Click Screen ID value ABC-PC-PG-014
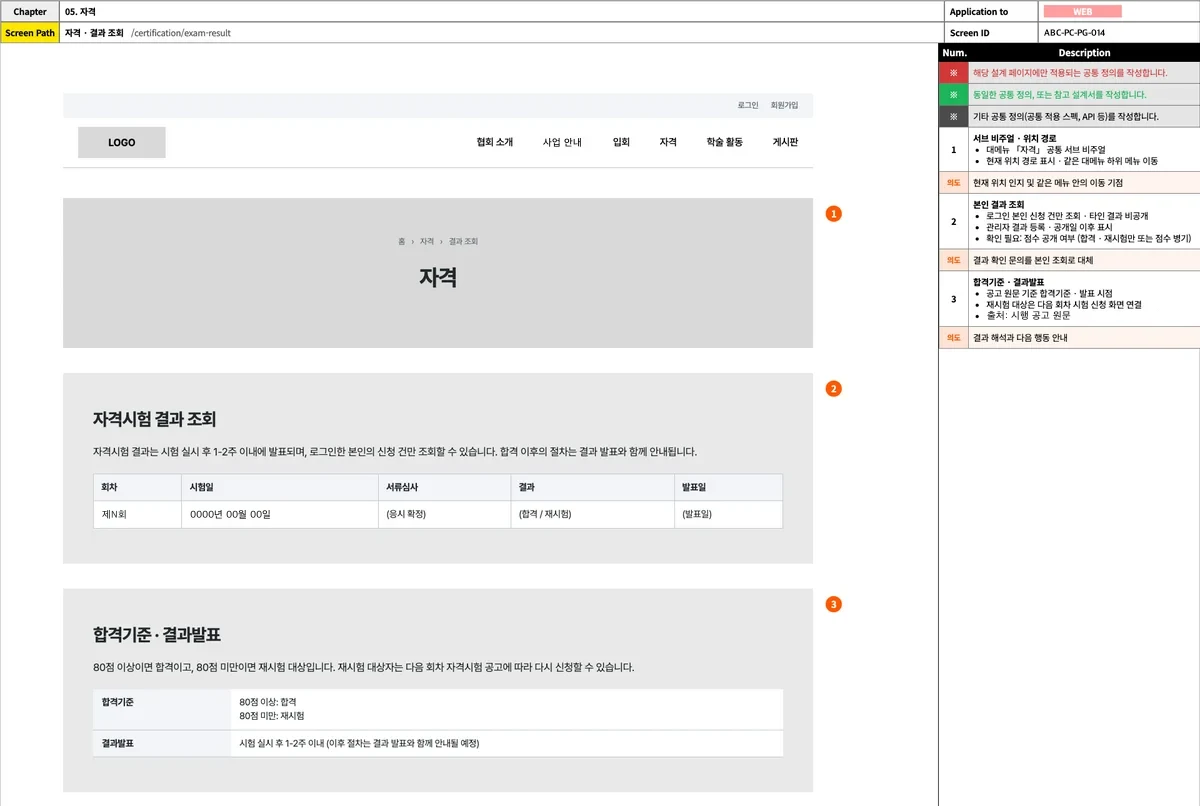The image size is (1200, 806). click(1074, 33)
